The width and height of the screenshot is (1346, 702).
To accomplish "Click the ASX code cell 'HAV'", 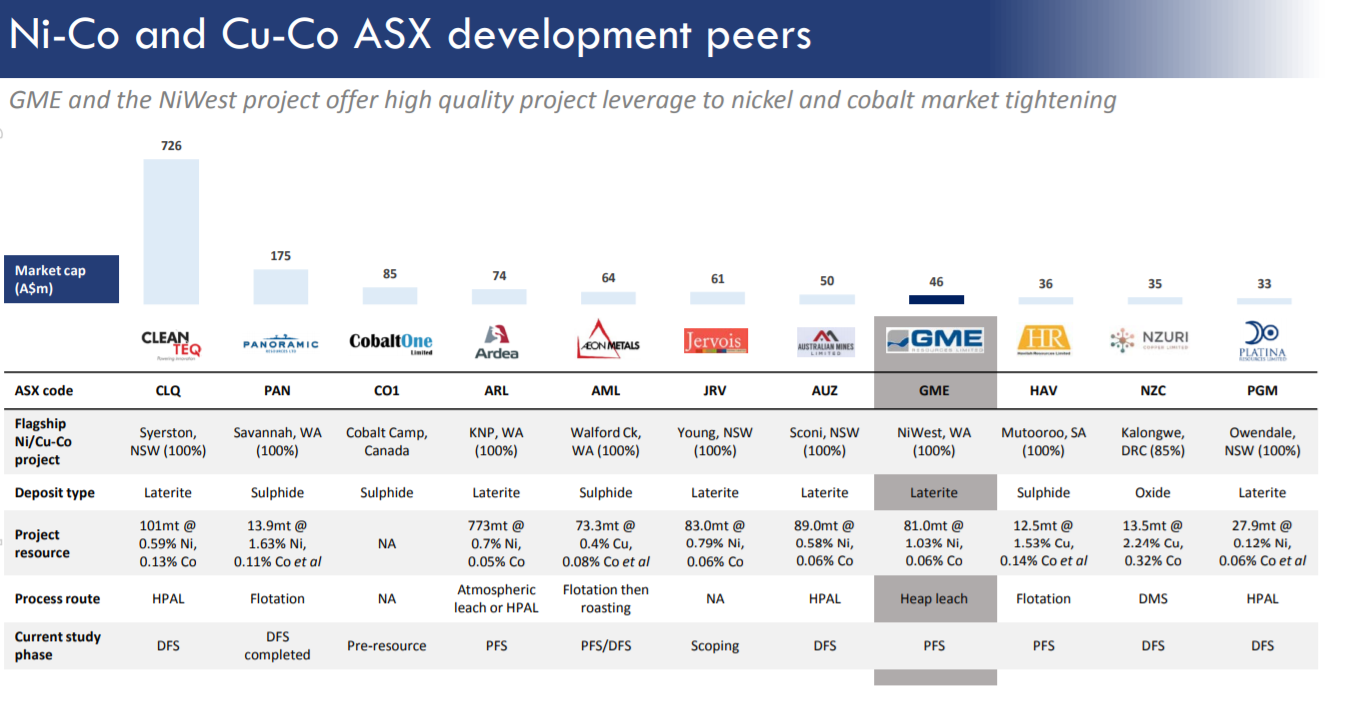I will coord(1043,391).
